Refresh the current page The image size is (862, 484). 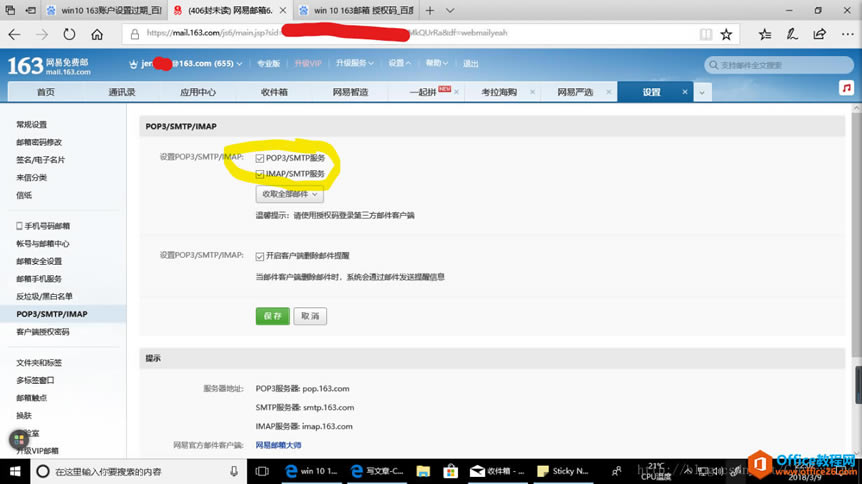point(69,35)
